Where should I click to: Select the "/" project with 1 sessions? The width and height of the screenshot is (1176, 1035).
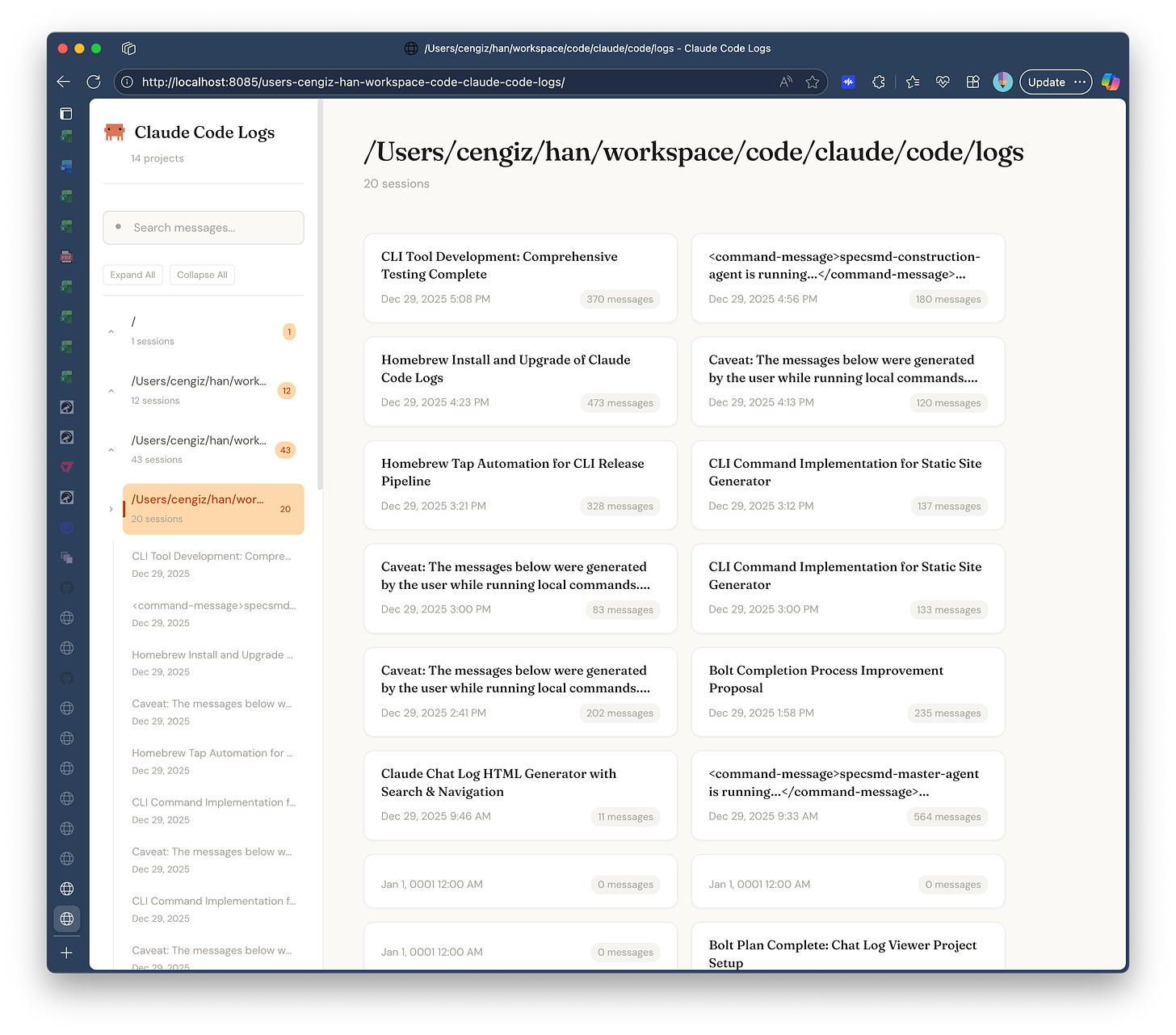click(213, 331)
